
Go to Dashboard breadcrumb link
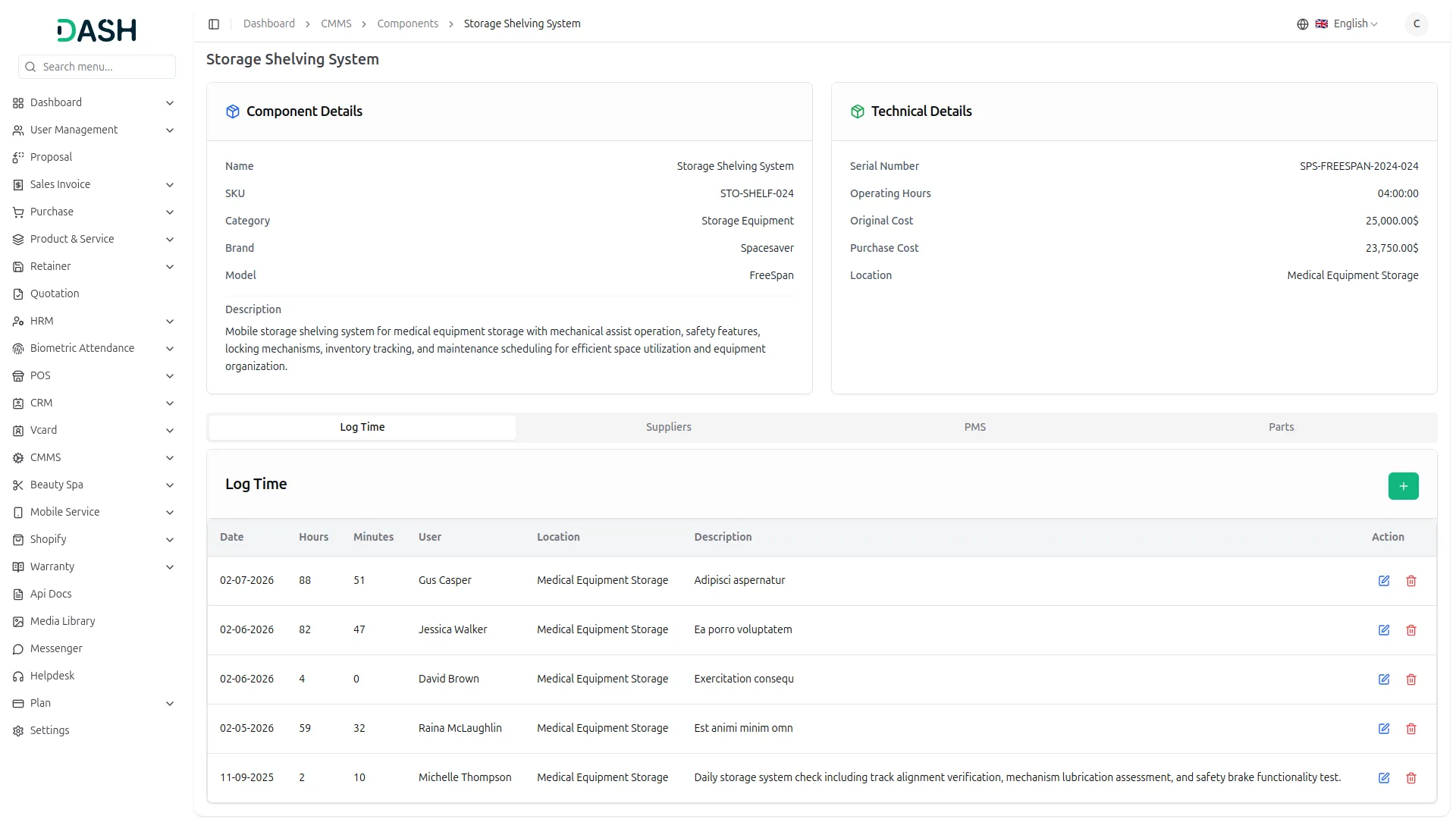(x=269, y=24)
